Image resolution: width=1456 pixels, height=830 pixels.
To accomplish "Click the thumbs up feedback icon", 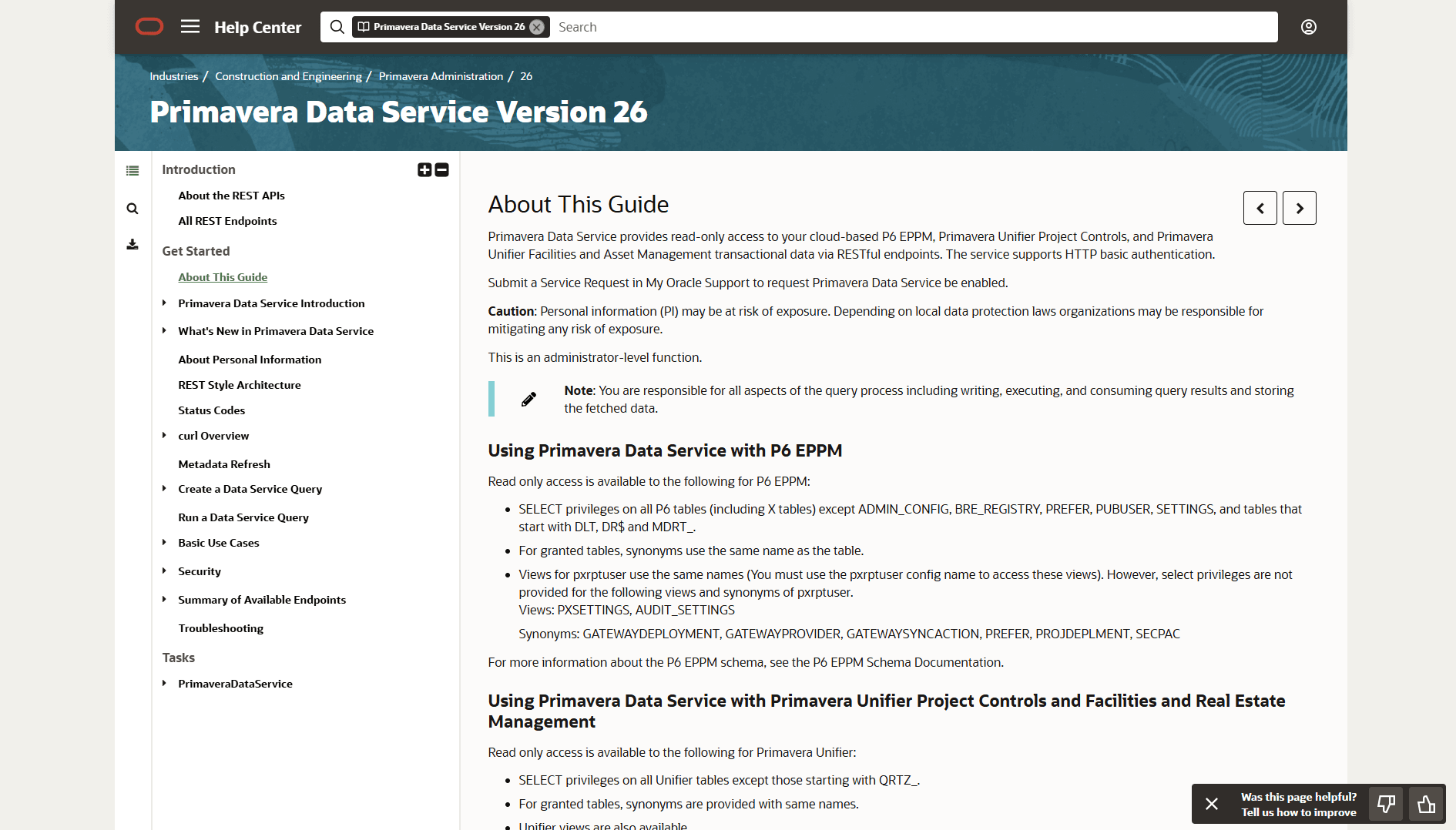I will click(x=1426, y=804).
